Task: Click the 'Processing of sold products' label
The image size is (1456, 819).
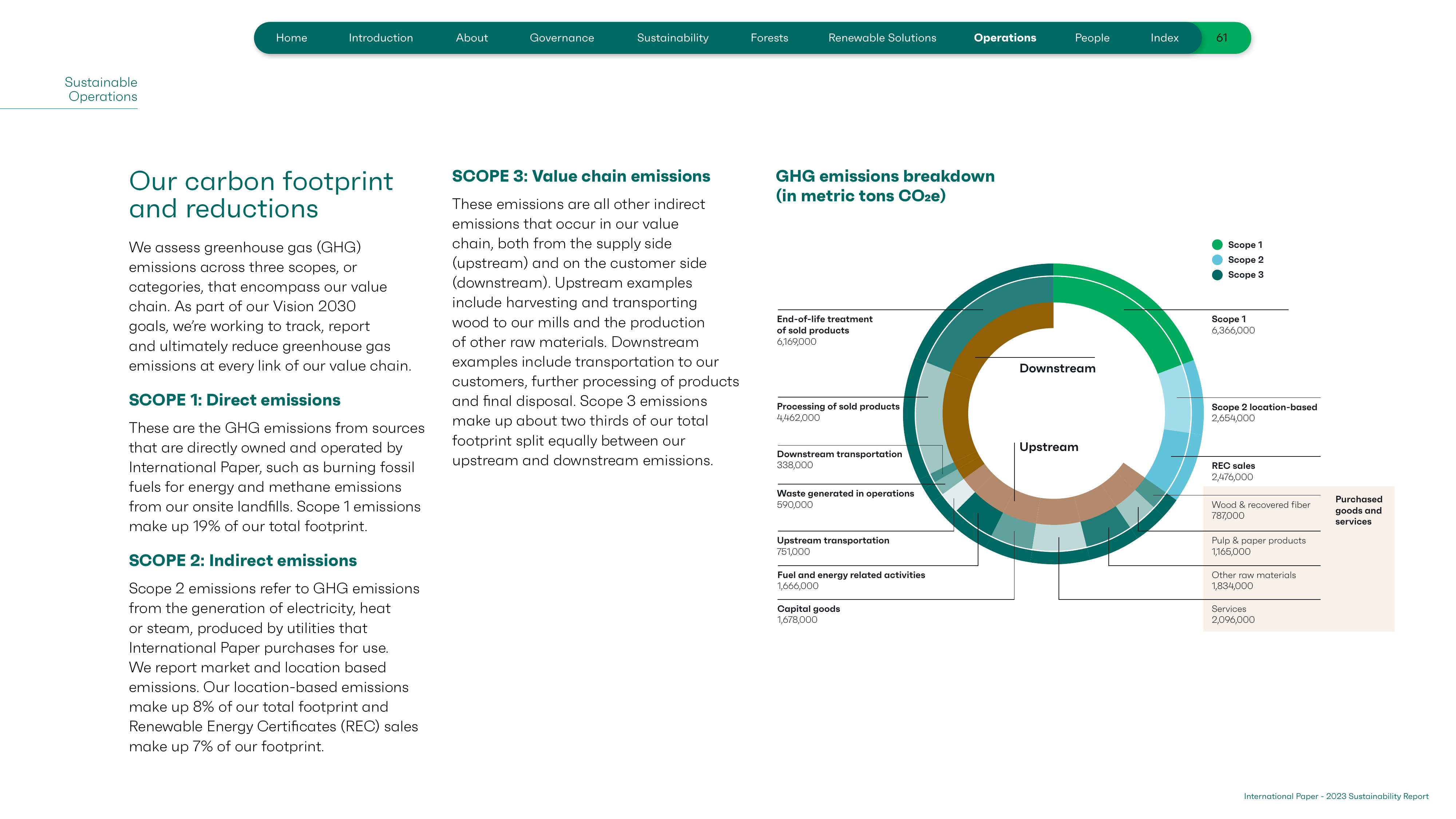Action: point(838,406)
